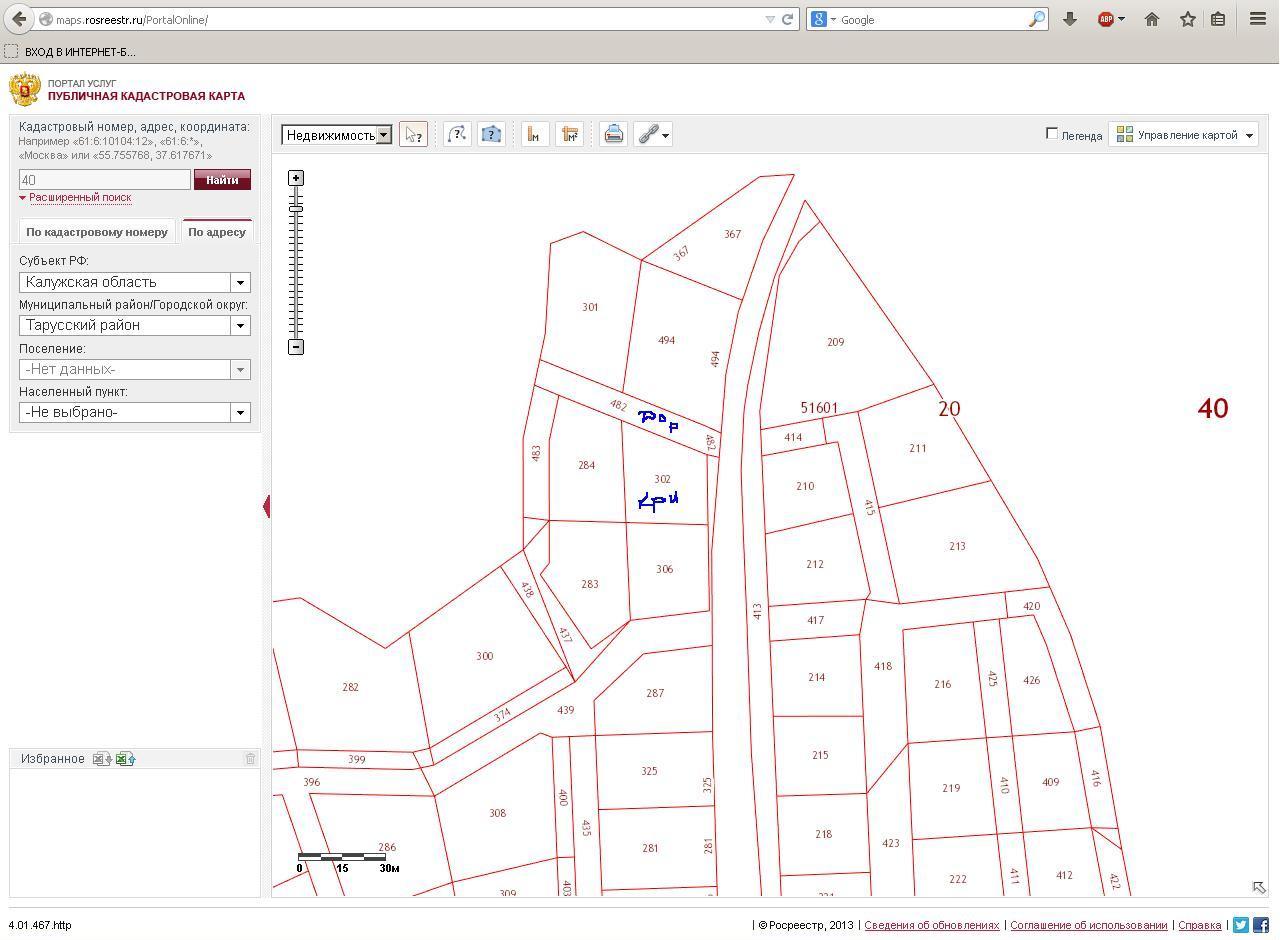Open the Тарусский район district dropdown
1280x940 pixels.
(134, 325)
